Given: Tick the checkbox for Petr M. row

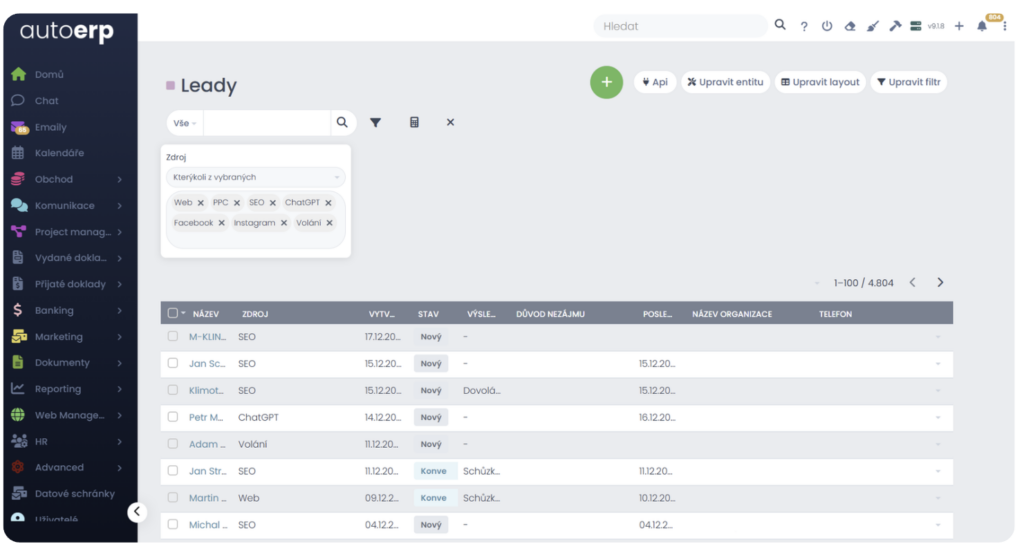Looking at the screenshot, I should coord(173,417).
